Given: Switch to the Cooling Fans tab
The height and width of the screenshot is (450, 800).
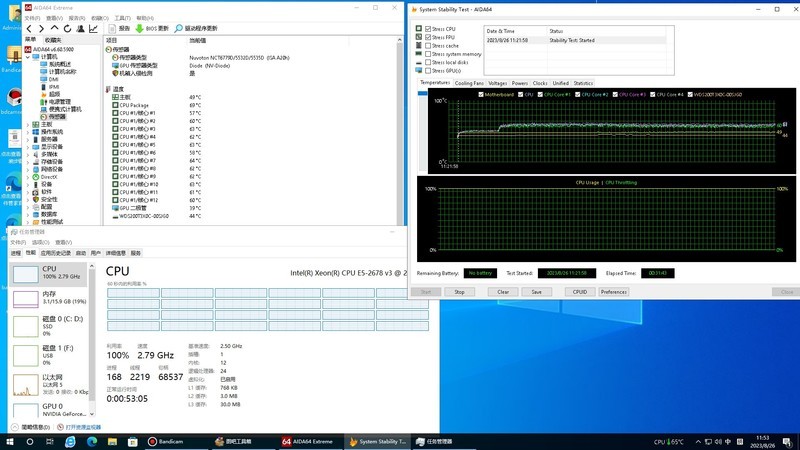Looking at the screenshot, I should tap(469, 83).
